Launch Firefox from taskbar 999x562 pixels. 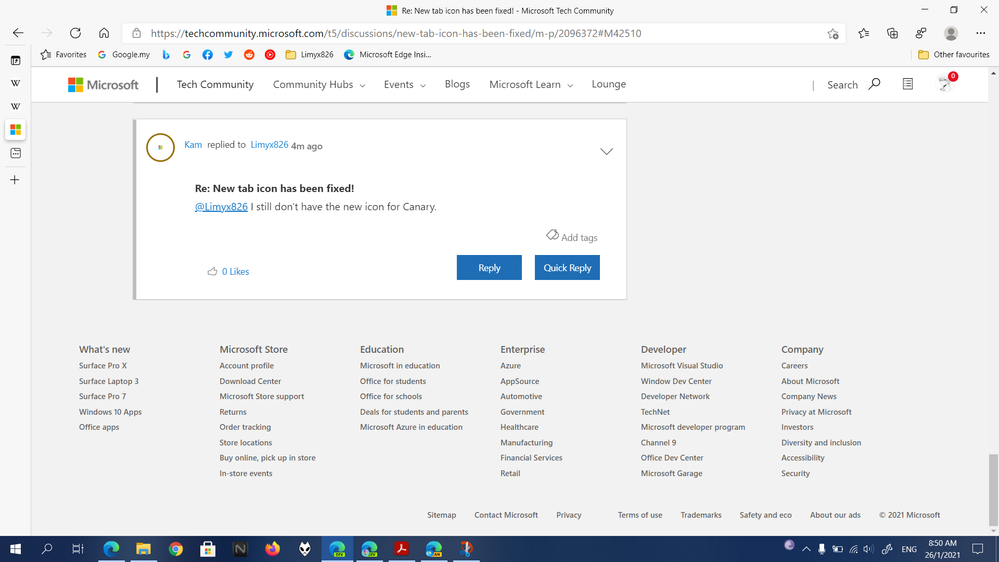click(x=272, y=549)
